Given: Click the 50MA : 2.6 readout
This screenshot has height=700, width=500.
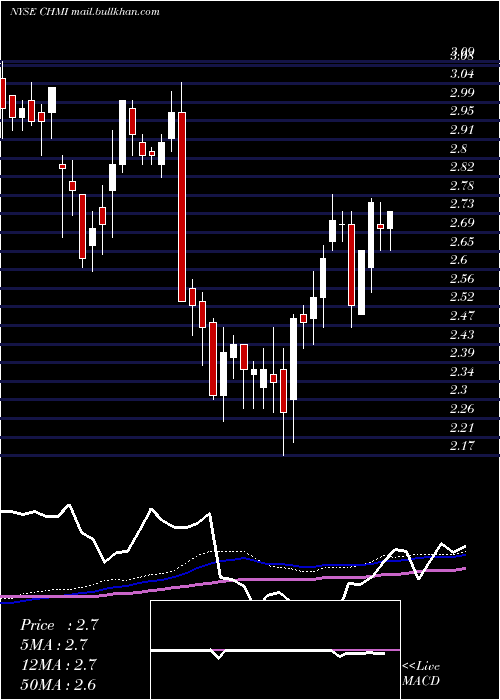Looking at the screenshot, I should (x=58, y=684).
